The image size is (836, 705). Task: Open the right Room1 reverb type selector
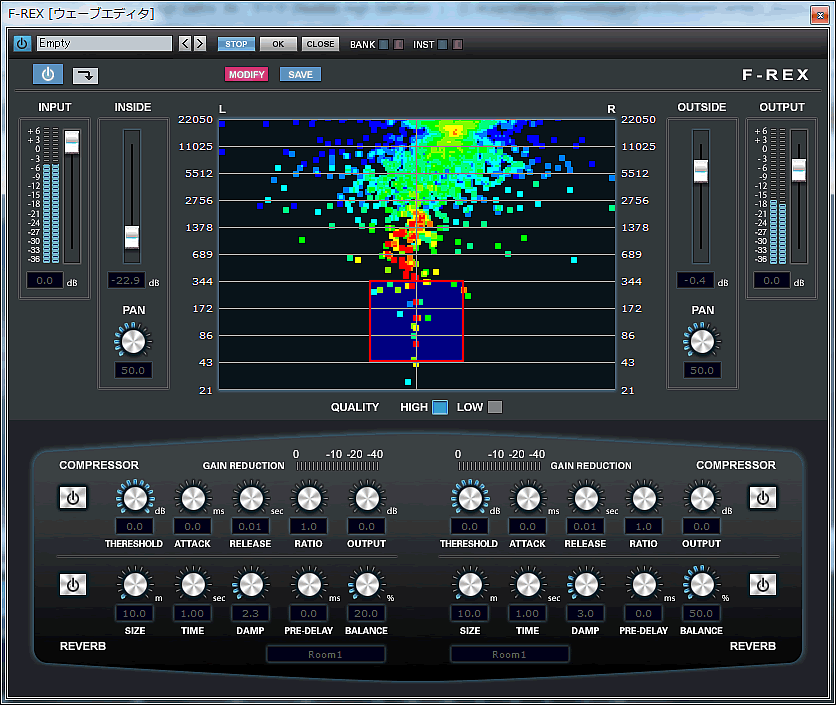pyautogui.click(x=509, y=654)
